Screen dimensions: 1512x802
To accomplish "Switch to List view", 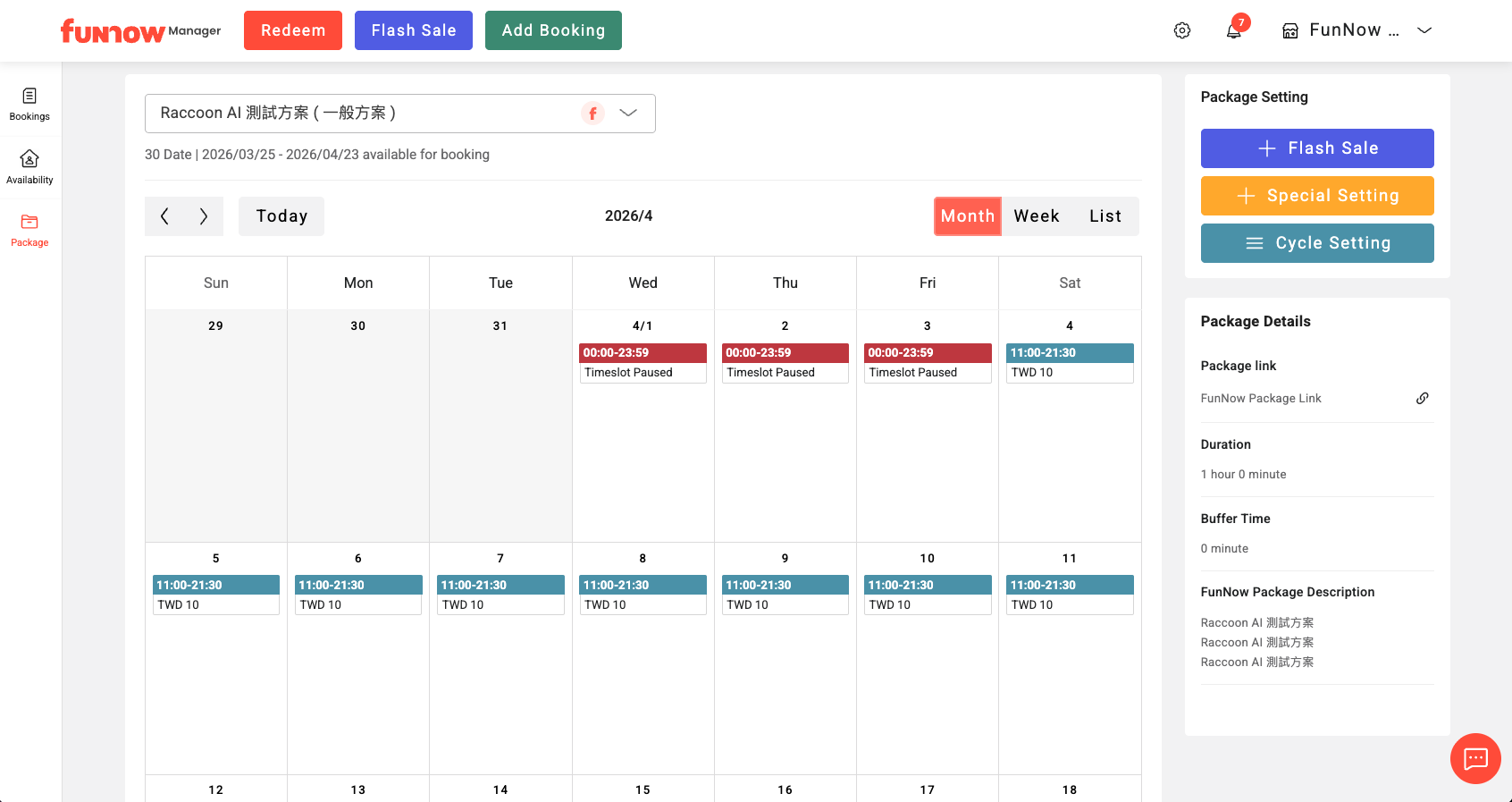I will (1105, 216).
